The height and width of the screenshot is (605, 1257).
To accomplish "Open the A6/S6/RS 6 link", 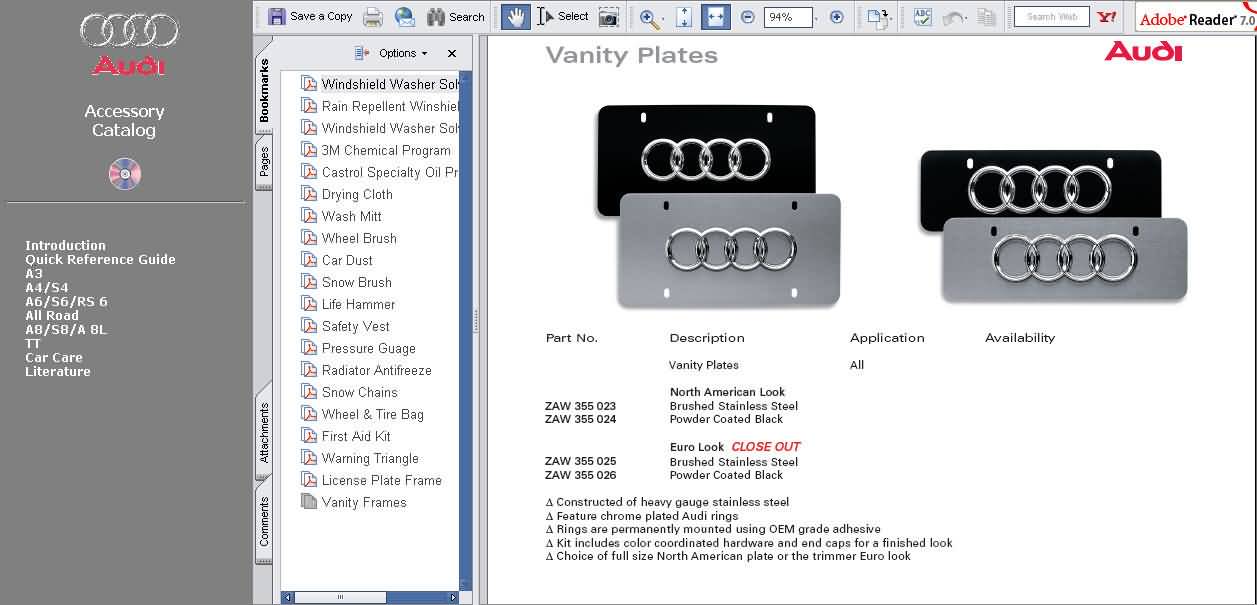I will point(66,301).
